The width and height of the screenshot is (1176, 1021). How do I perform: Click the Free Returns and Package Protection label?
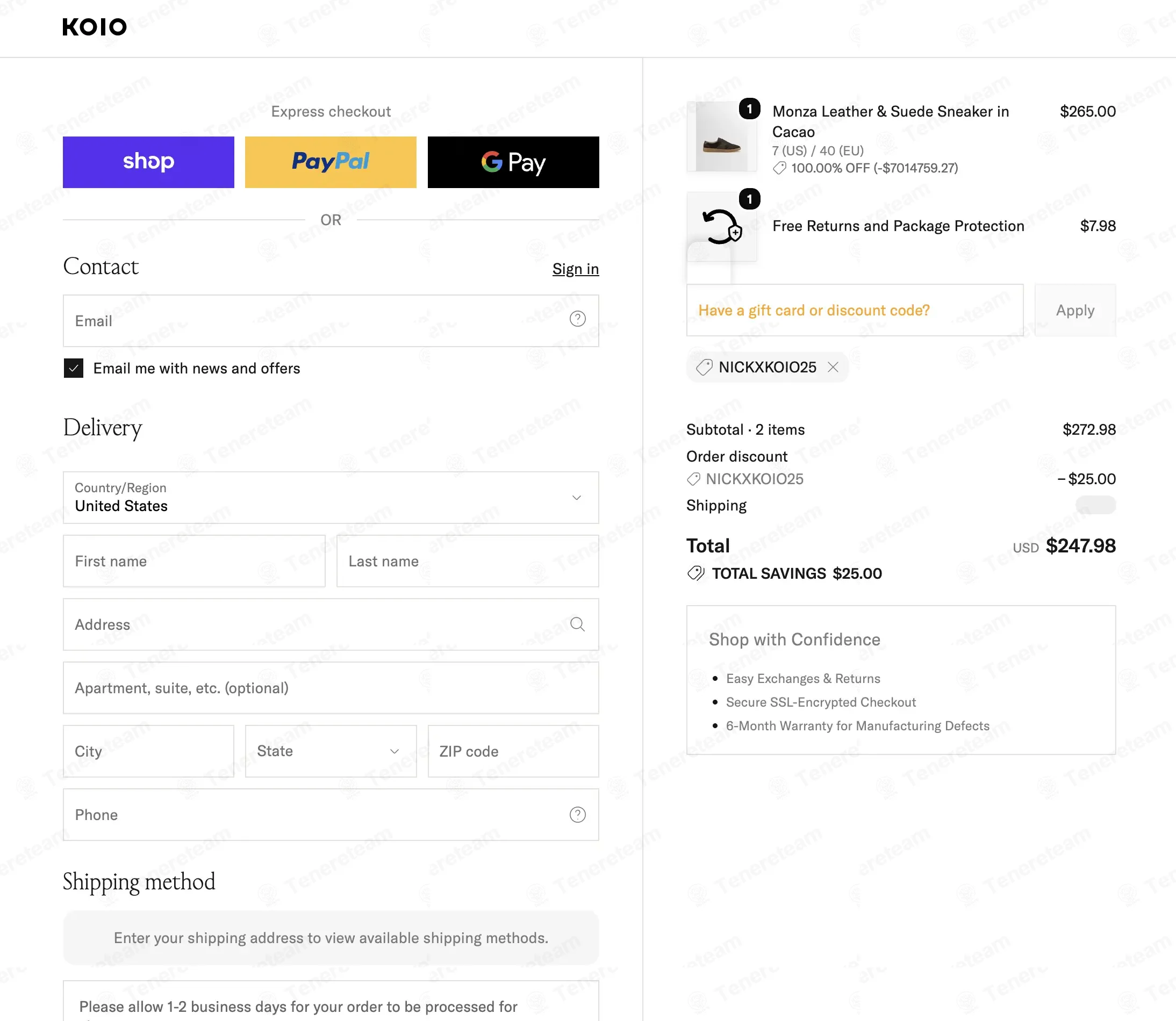coord(899,226)
